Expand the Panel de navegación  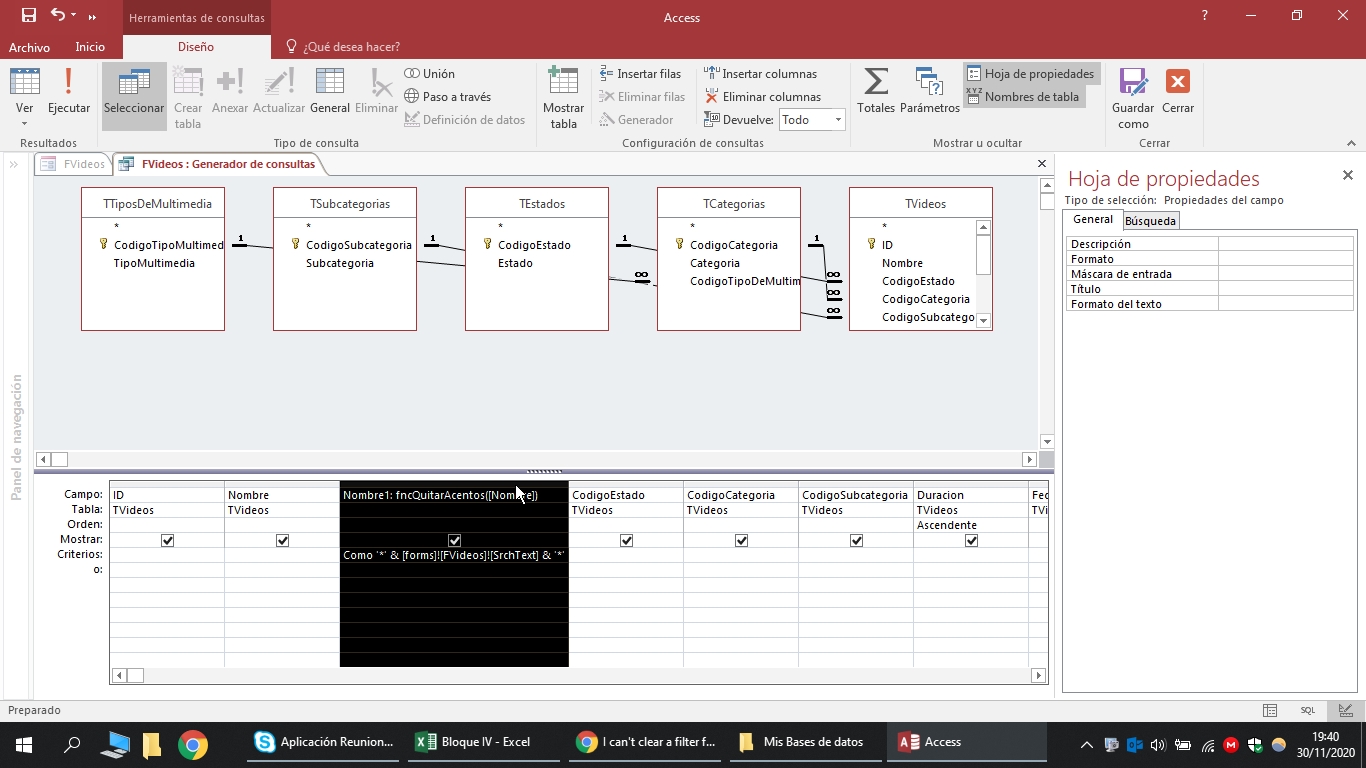tap(16, 164)
